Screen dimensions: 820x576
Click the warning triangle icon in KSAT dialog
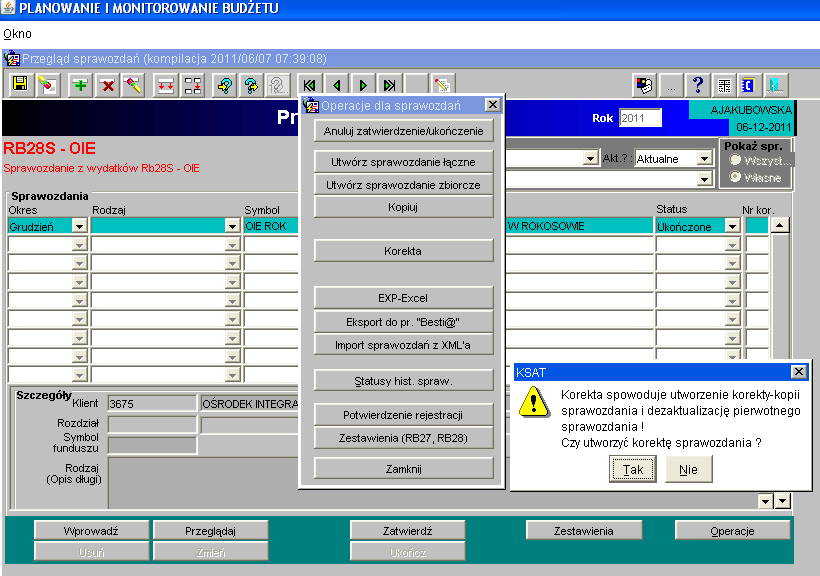tap(533, 402)
